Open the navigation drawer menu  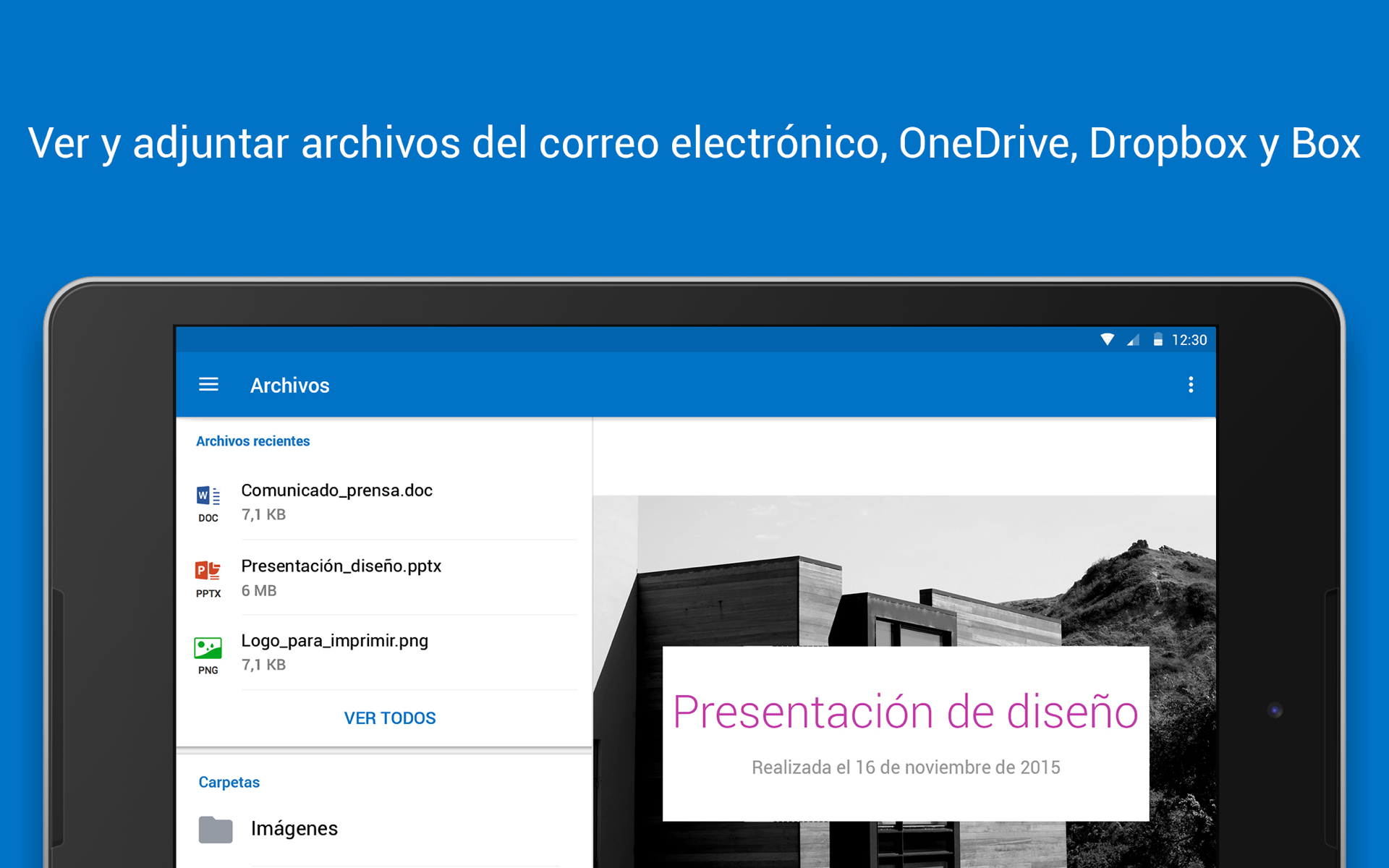[x=208, y=385]
